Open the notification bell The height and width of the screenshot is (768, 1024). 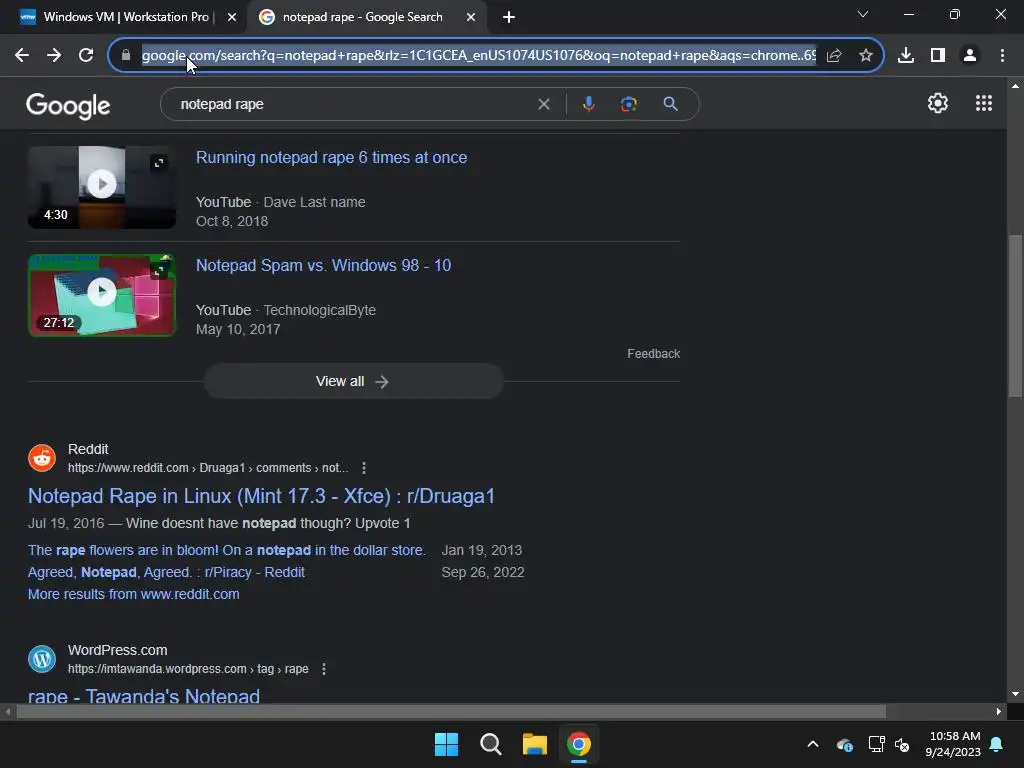(x=997, y=744)
